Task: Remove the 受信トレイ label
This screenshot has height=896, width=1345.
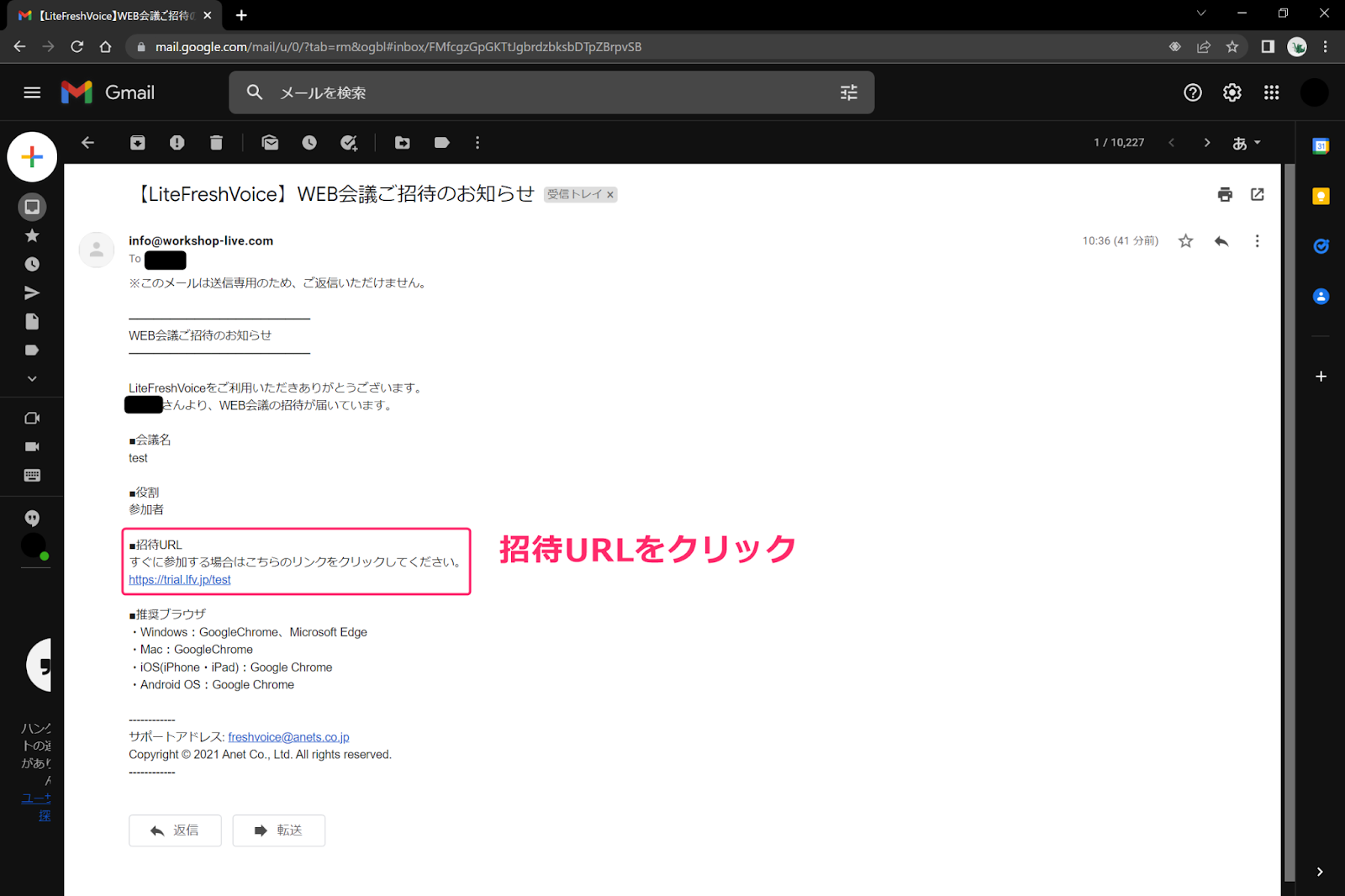Action: click(x=610, y=195)
